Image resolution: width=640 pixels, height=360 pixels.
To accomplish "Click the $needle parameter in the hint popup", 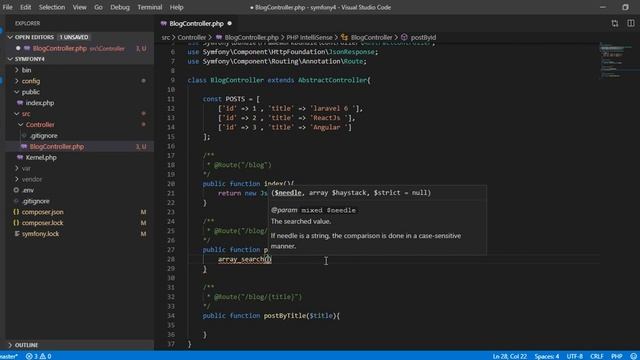I will pos(287,193).
